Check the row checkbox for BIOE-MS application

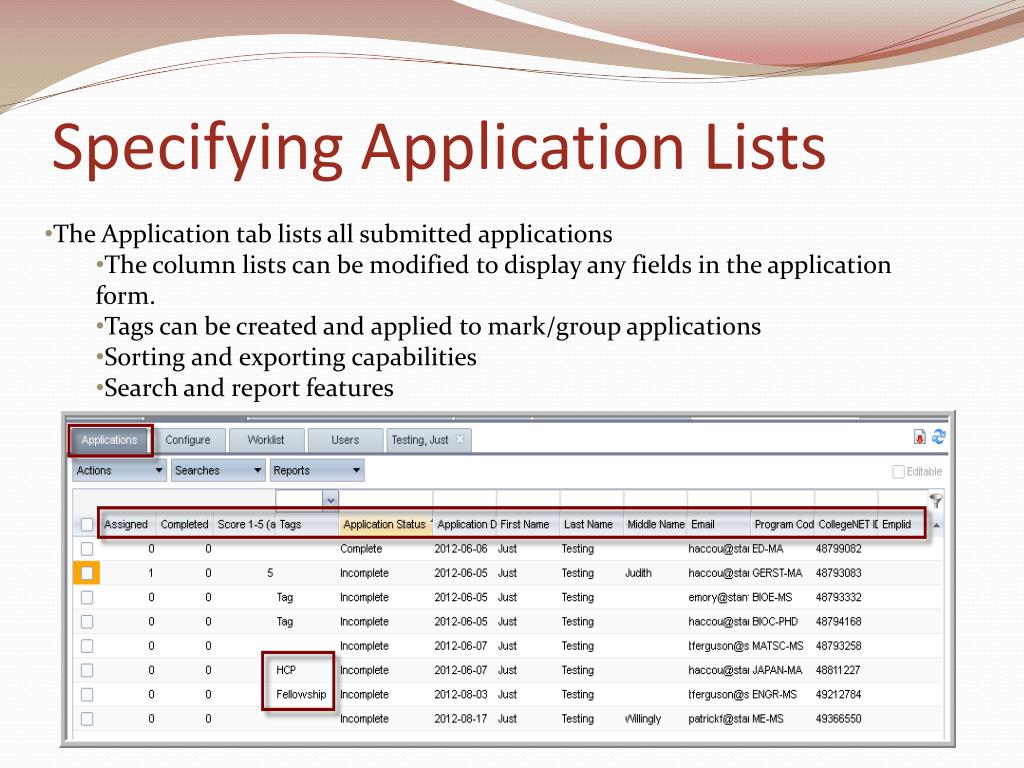pyautogui.click(x=87, y=597)
